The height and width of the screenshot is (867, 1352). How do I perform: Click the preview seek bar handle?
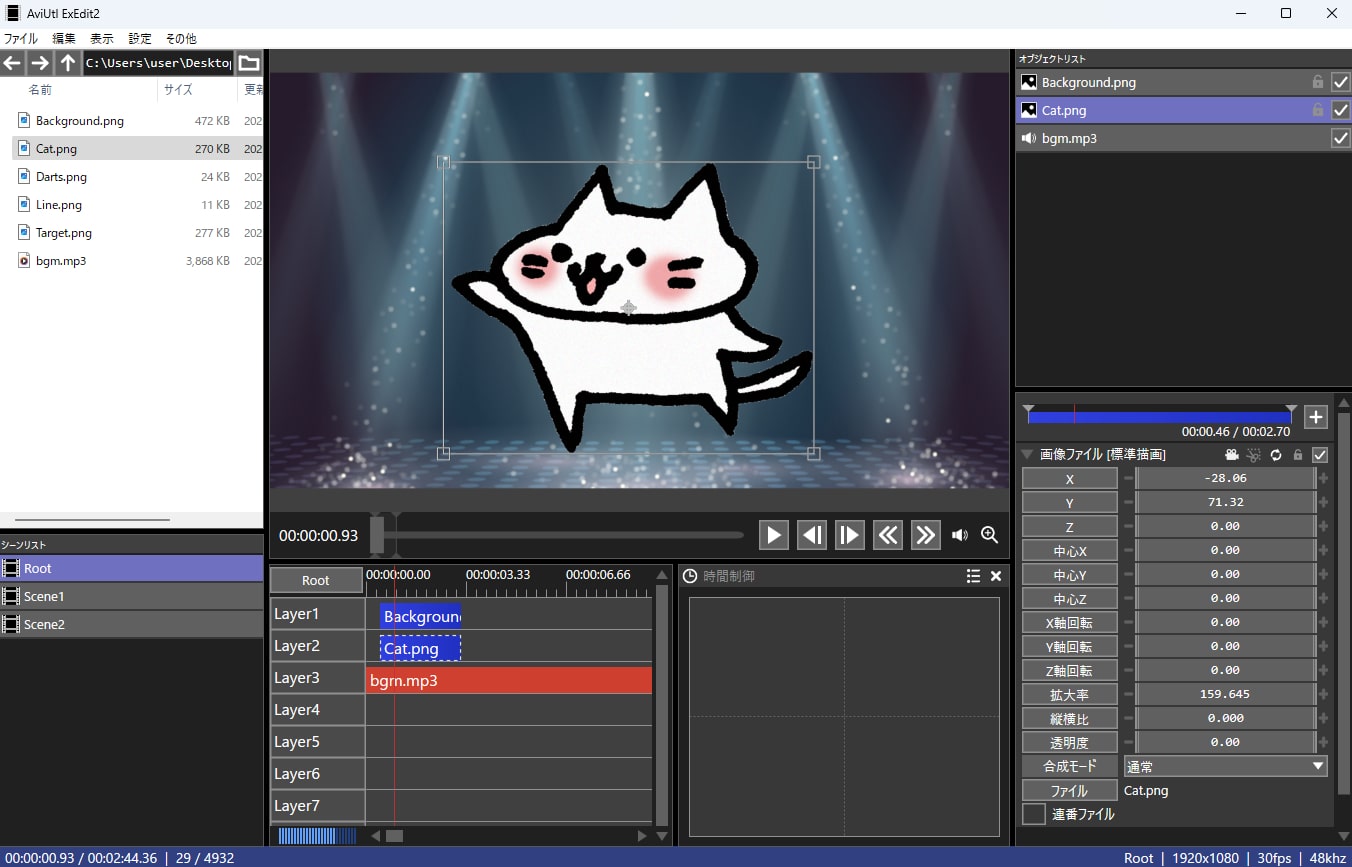coord(377,535)
